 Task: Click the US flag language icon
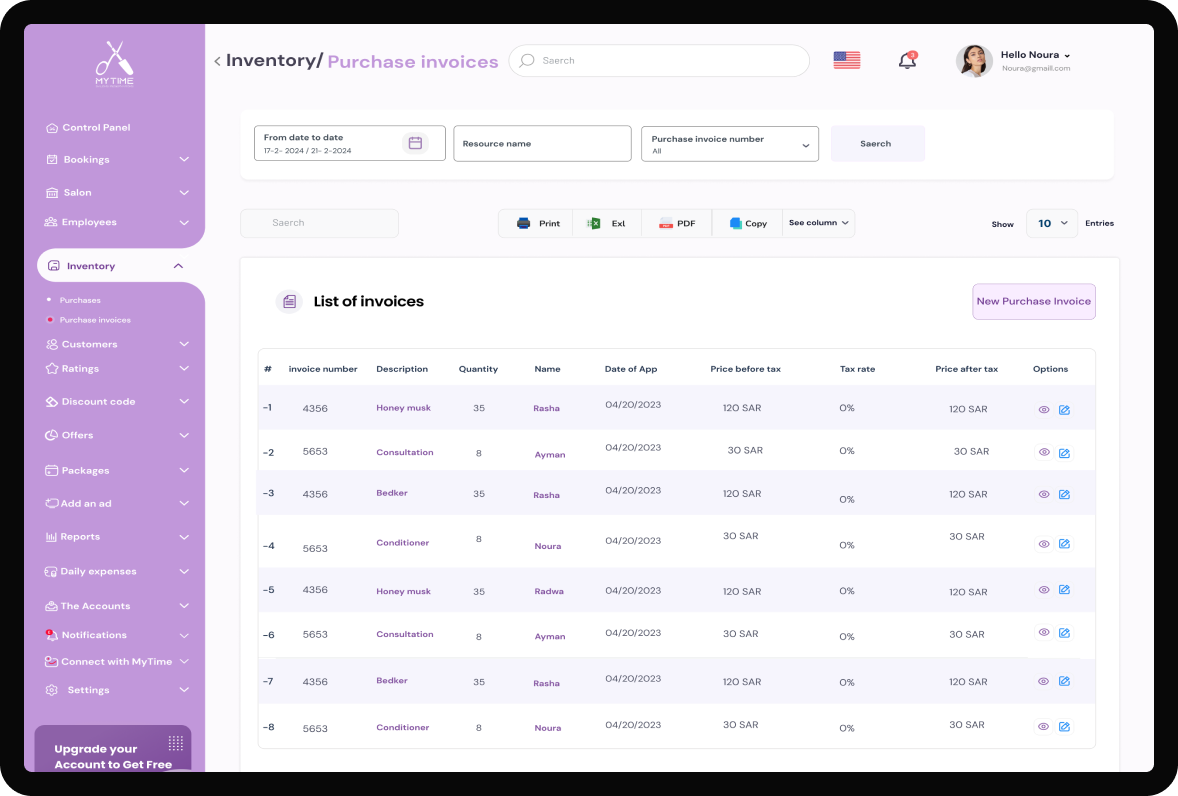pos(846,60)
